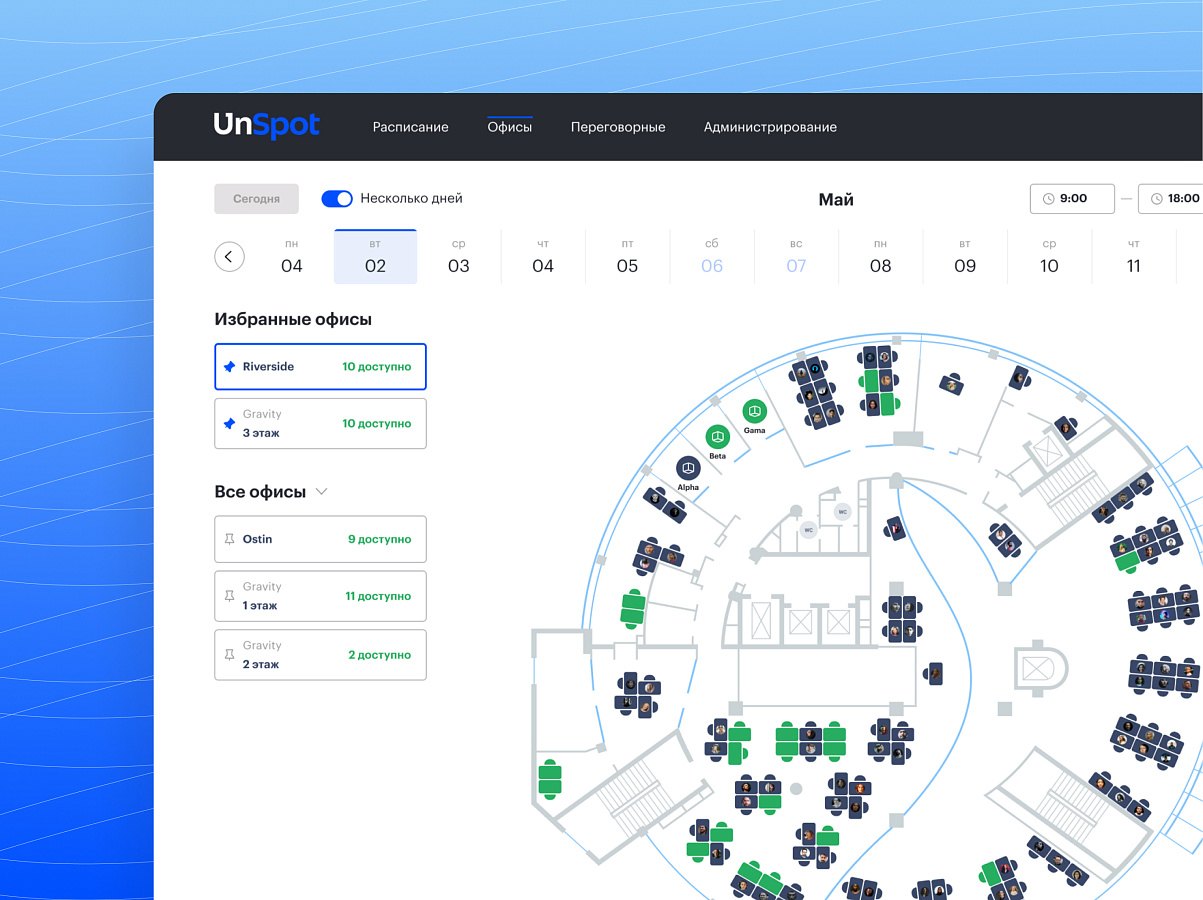Click the UnSpot logo
The image size is (1203, 900).
pos(266,125)
